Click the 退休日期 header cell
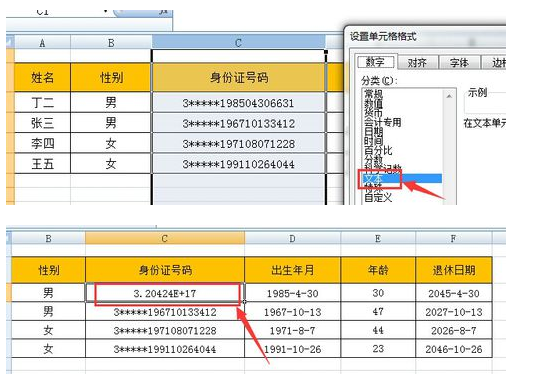 point(454,270)
